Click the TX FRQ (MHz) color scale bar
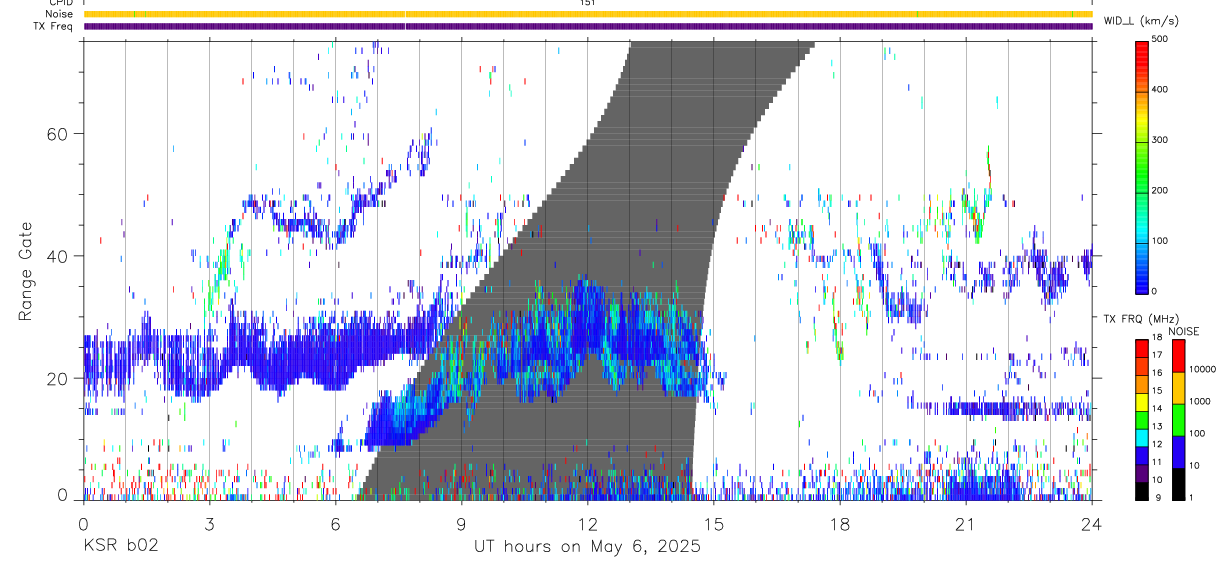Image resolution: width=1228 pixels, height=567 pixels. 1142,420
